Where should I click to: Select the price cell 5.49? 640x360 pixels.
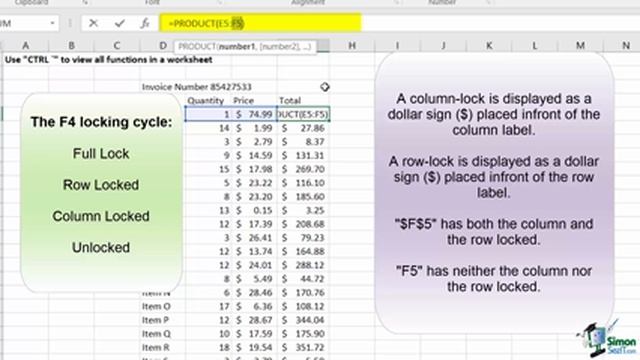coord(254,279)
